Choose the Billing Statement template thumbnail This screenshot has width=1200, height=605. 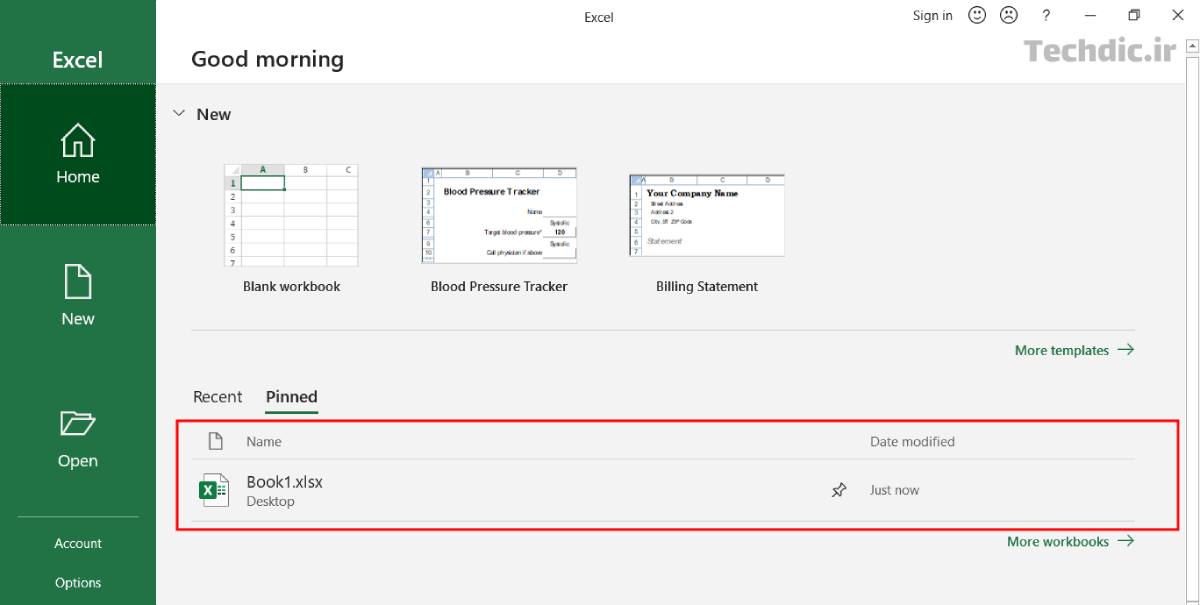[707, 215]
